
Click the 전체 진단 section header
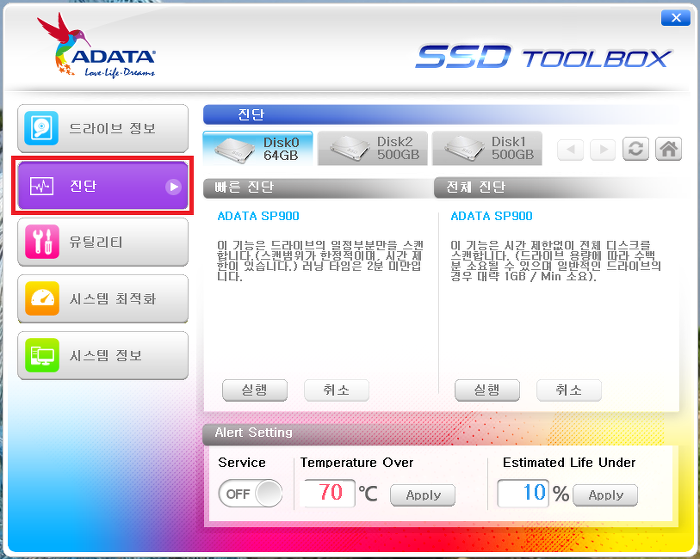coord(557,188)
